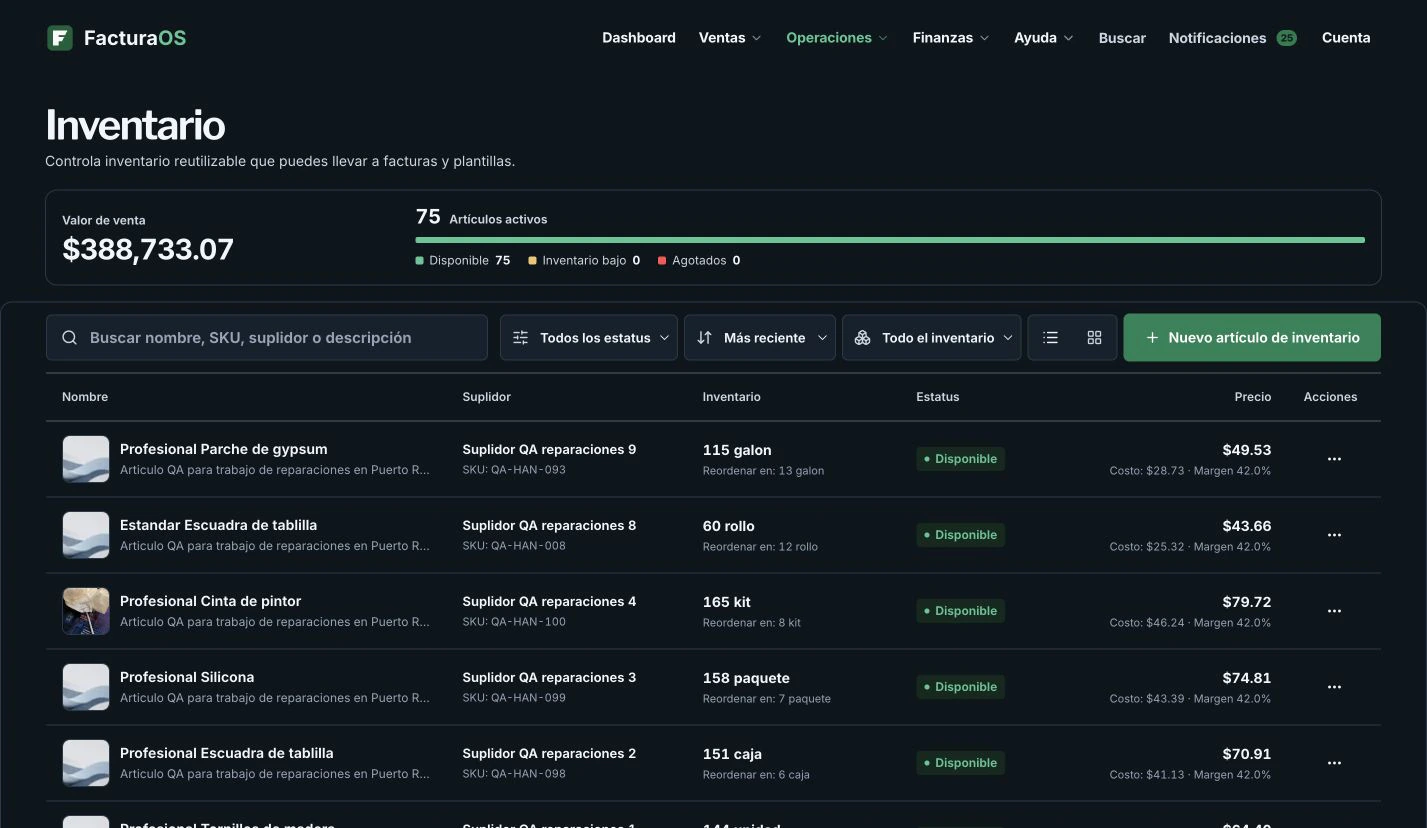Click the active articles green progress bar
Screen dimensions: 1427x828
[x=890, y=240]
